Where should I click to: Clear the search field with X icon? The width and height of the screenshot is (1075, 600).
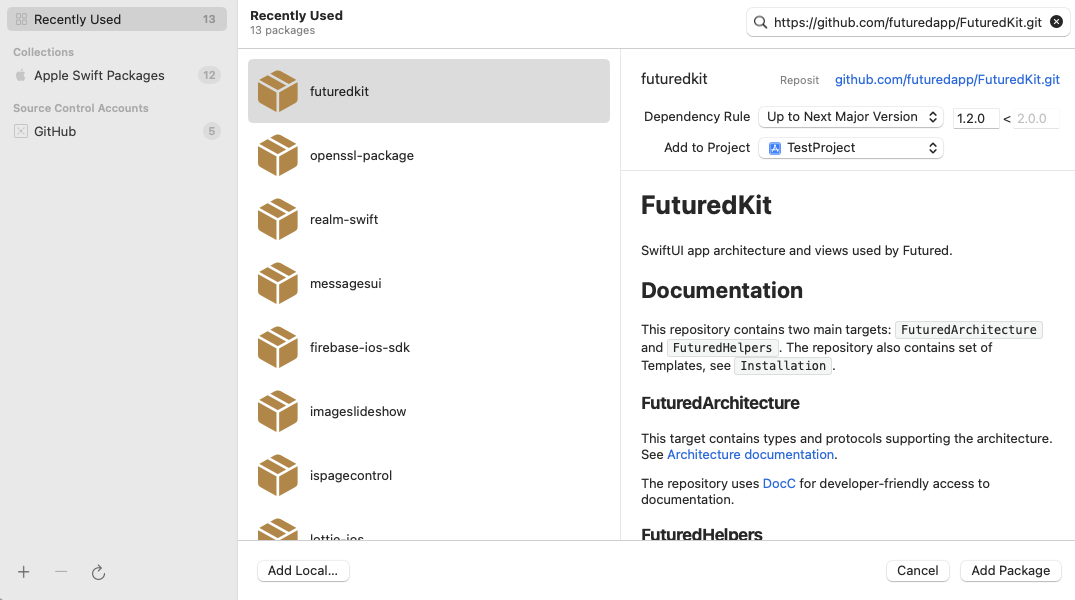[1056, 22]
